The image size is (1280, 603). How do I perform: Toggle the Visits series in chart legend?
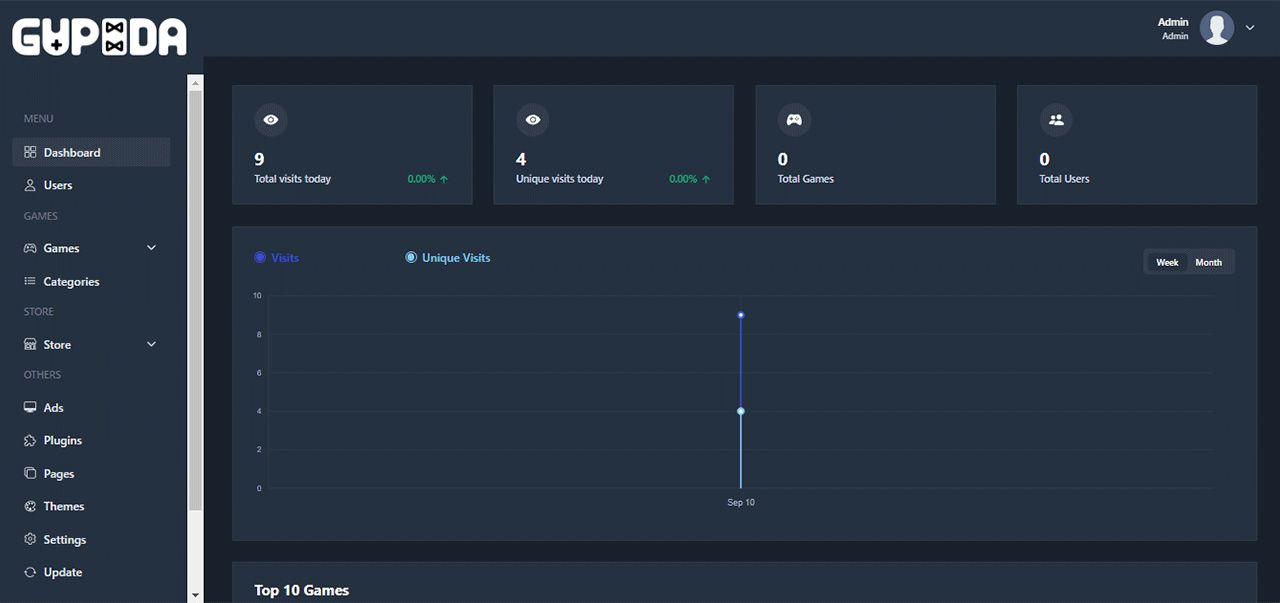coord(277,257)
